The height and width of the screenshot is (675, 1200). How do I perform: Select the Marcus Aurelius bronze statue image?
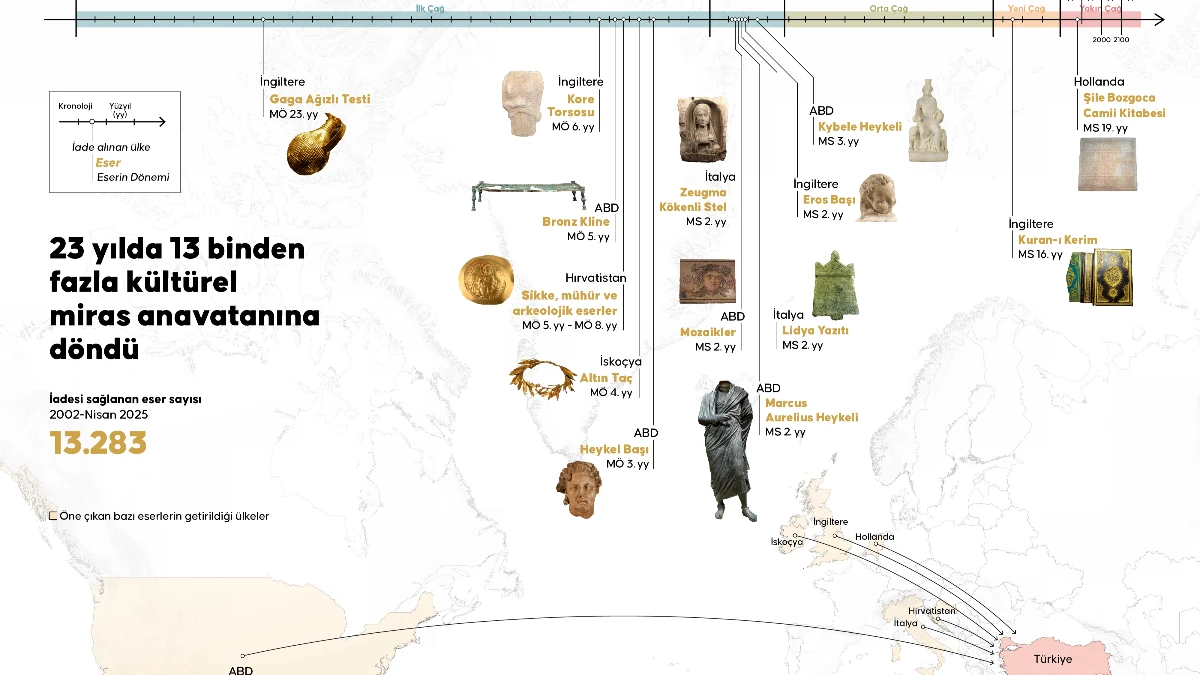[x=728, y=452]
